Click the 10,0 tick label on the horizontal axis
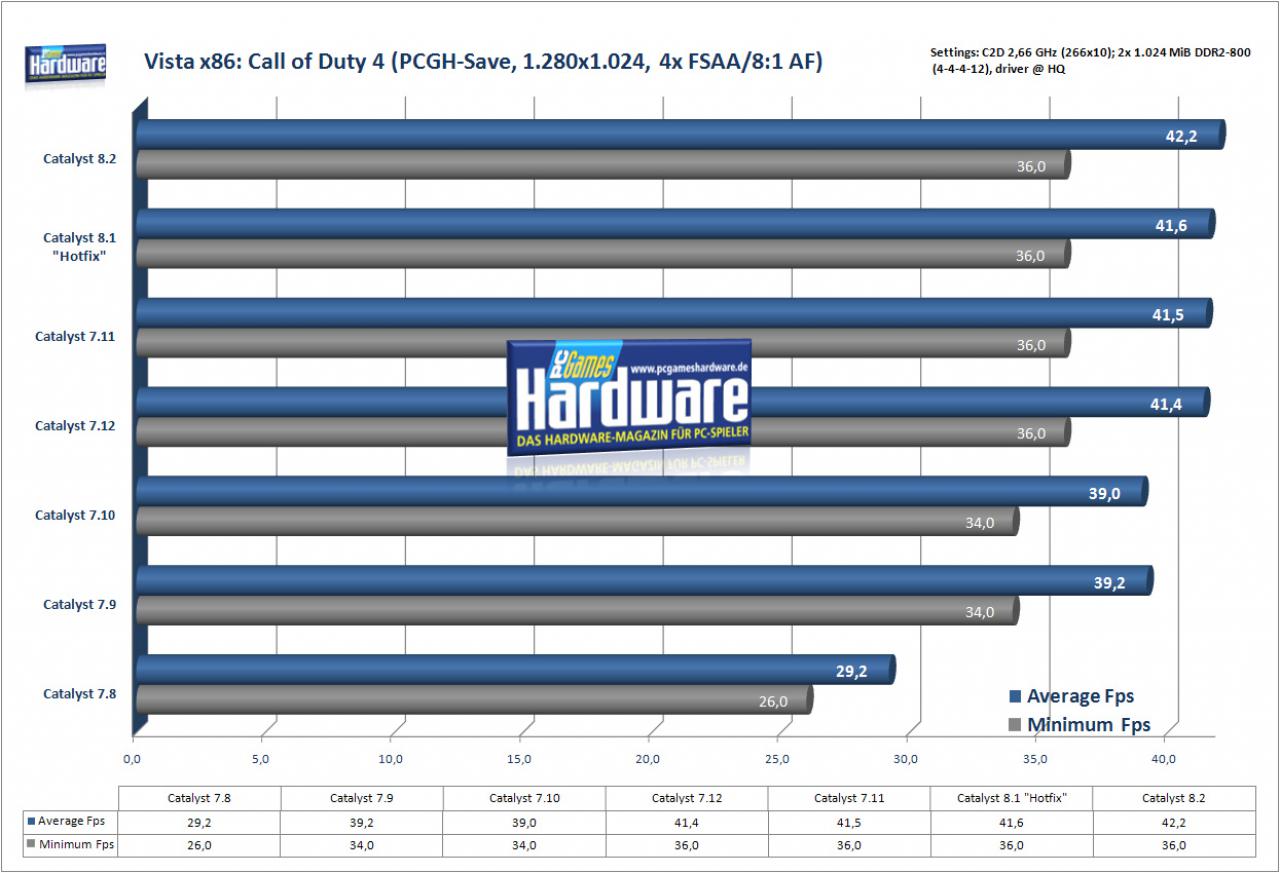The width and height of the screenshot is (1280, 873). 391,760
